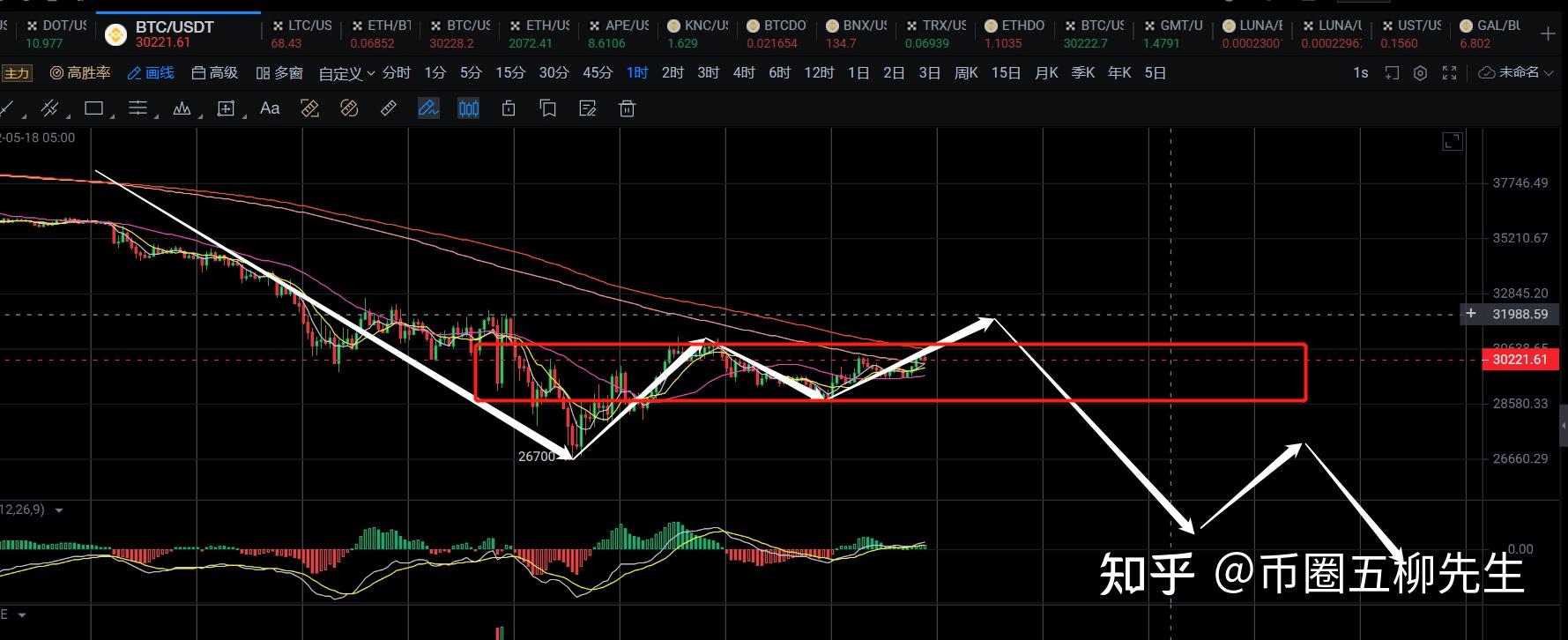Toggle the 高胜率 high win-rate option

tap(80, 72)
